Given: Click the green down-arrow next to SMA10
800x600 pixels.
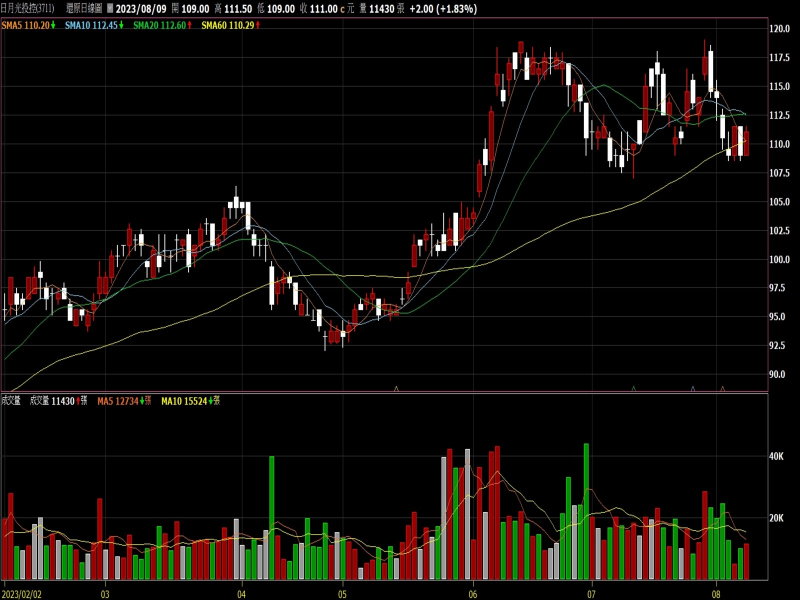Looking at the screenshot, I should (x=122, y=25).
